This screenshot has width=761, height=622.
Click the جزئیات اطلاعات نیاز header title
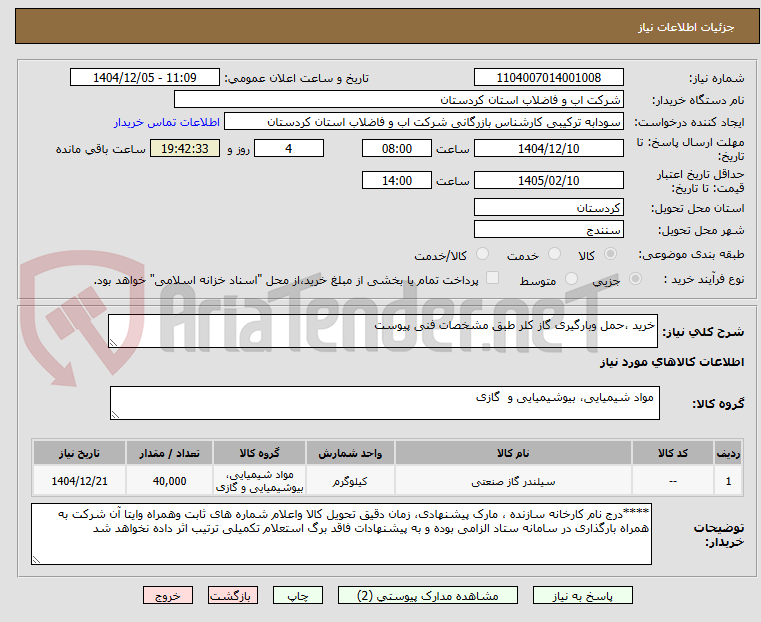tap(685, 27)
